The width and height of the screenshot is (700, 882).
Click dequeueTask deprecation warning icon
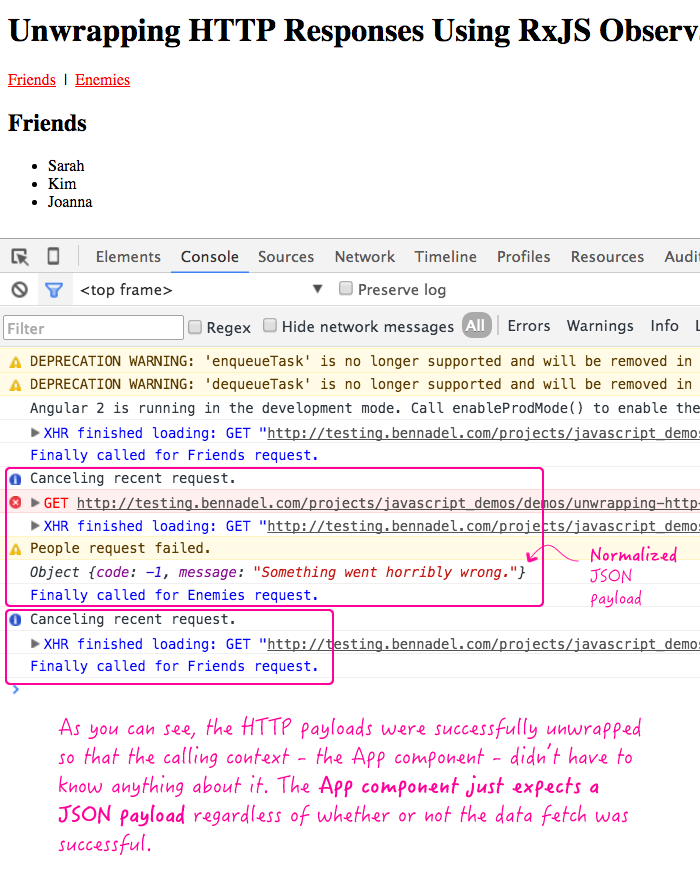click(x=16, y=385)
